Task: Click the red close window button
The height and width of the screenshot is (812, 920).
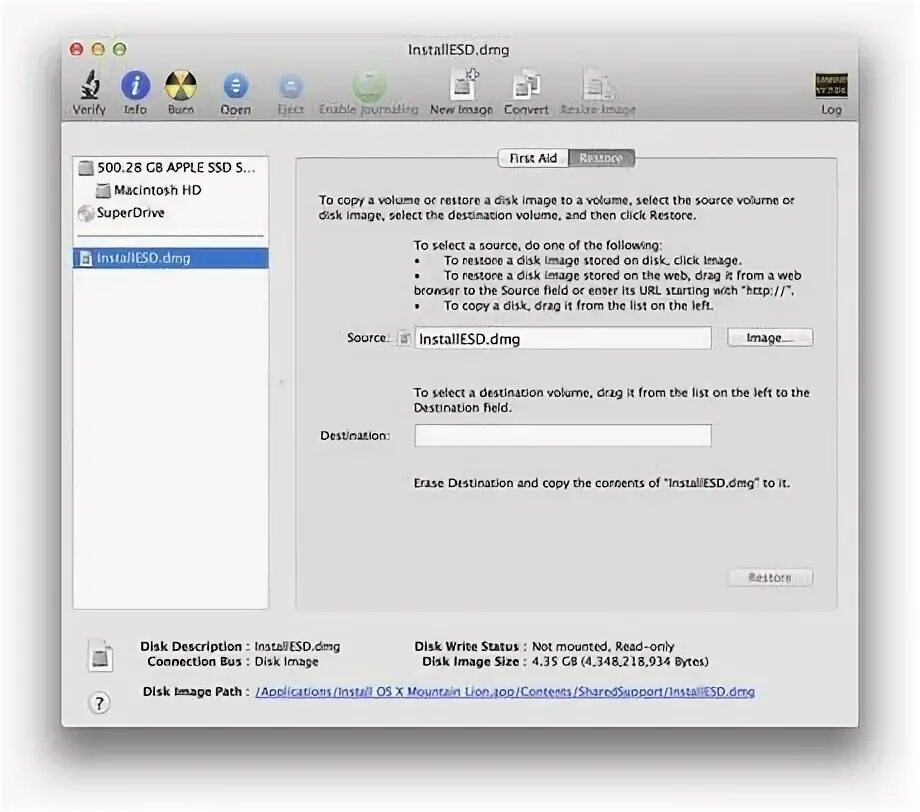Action: click(x=76, y=49)
